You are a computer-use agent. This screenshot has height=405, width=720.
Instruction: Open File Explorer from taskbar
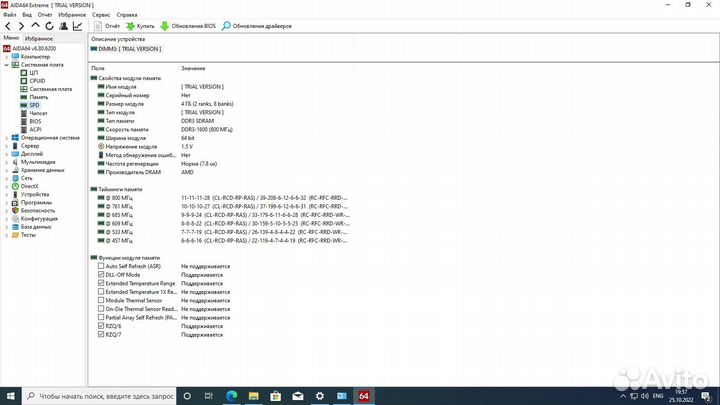coord(253,396)
